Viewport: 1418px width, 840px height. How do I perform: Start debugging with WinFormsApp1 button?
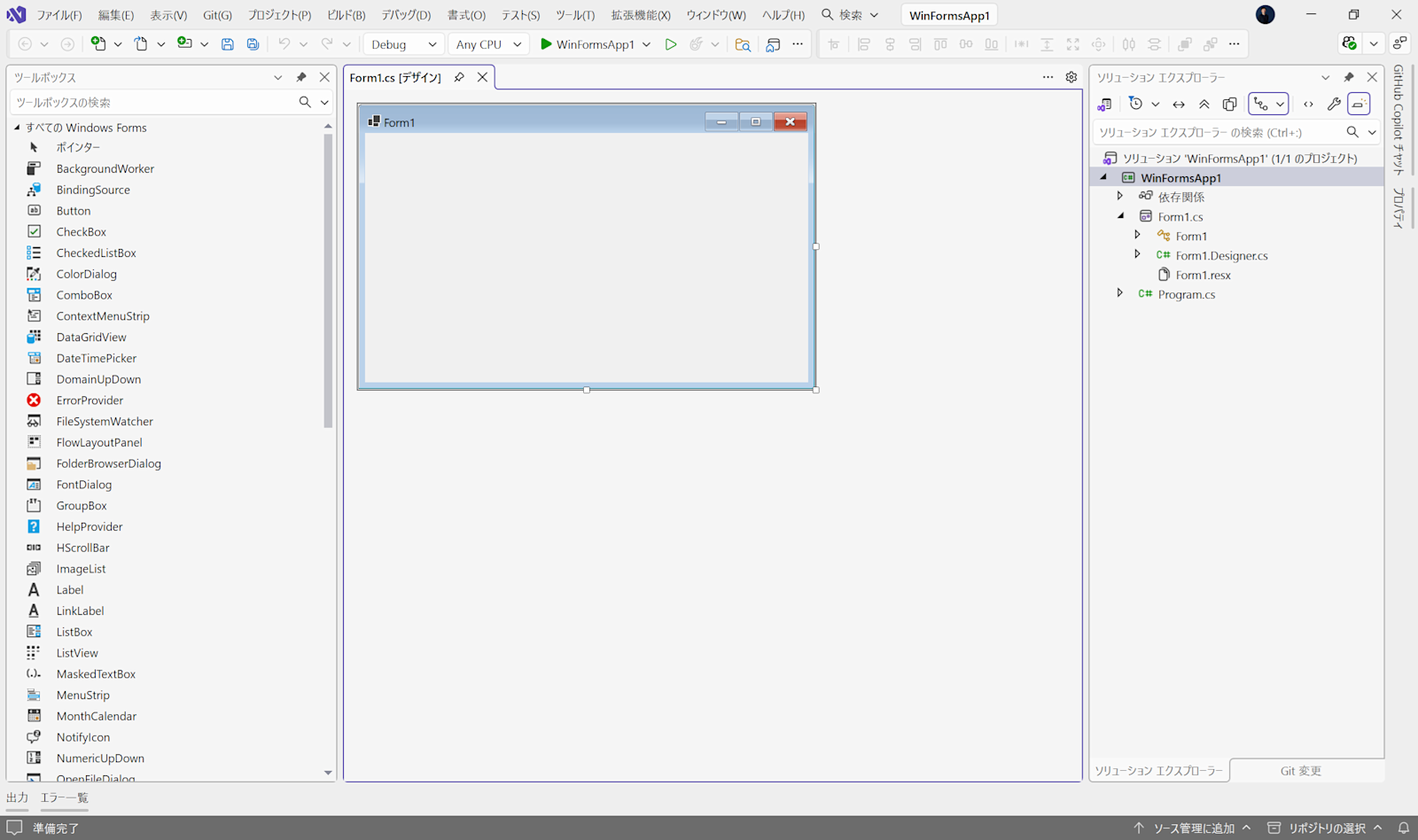point(587,44)
